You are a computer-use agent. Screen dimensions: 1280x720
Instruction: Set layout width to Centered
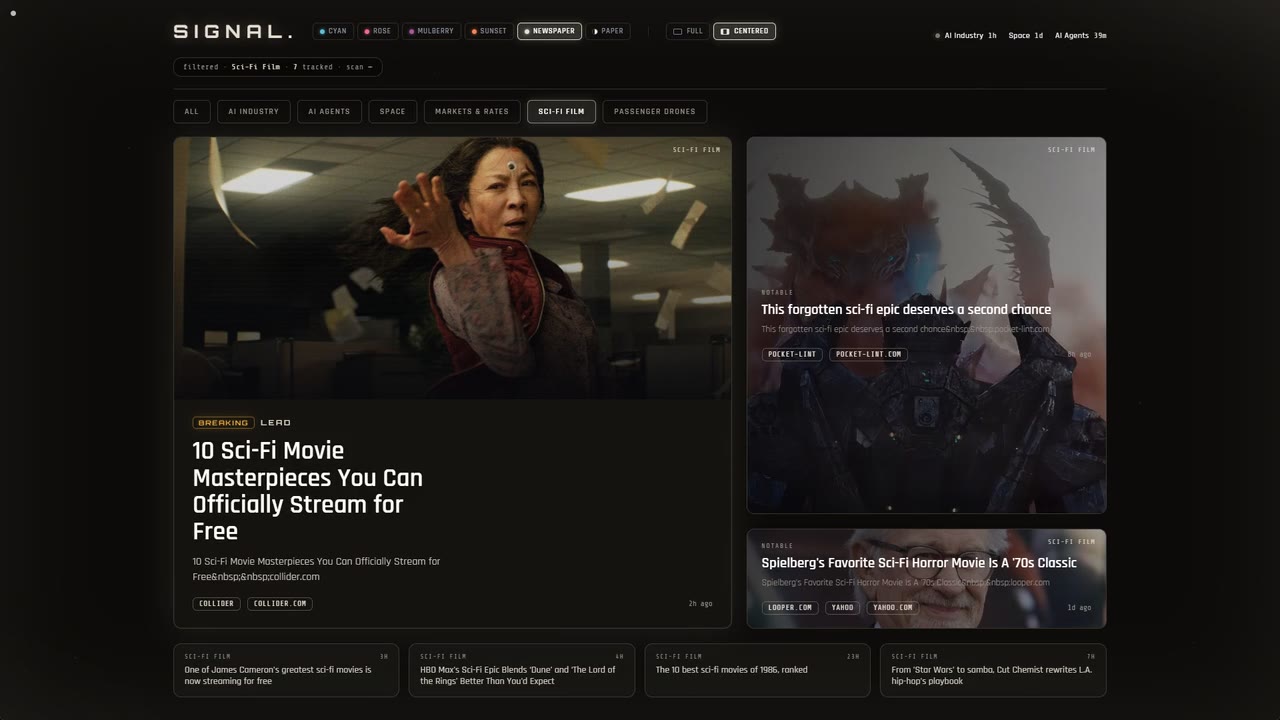pyautogui.click(x=744, y=31)
